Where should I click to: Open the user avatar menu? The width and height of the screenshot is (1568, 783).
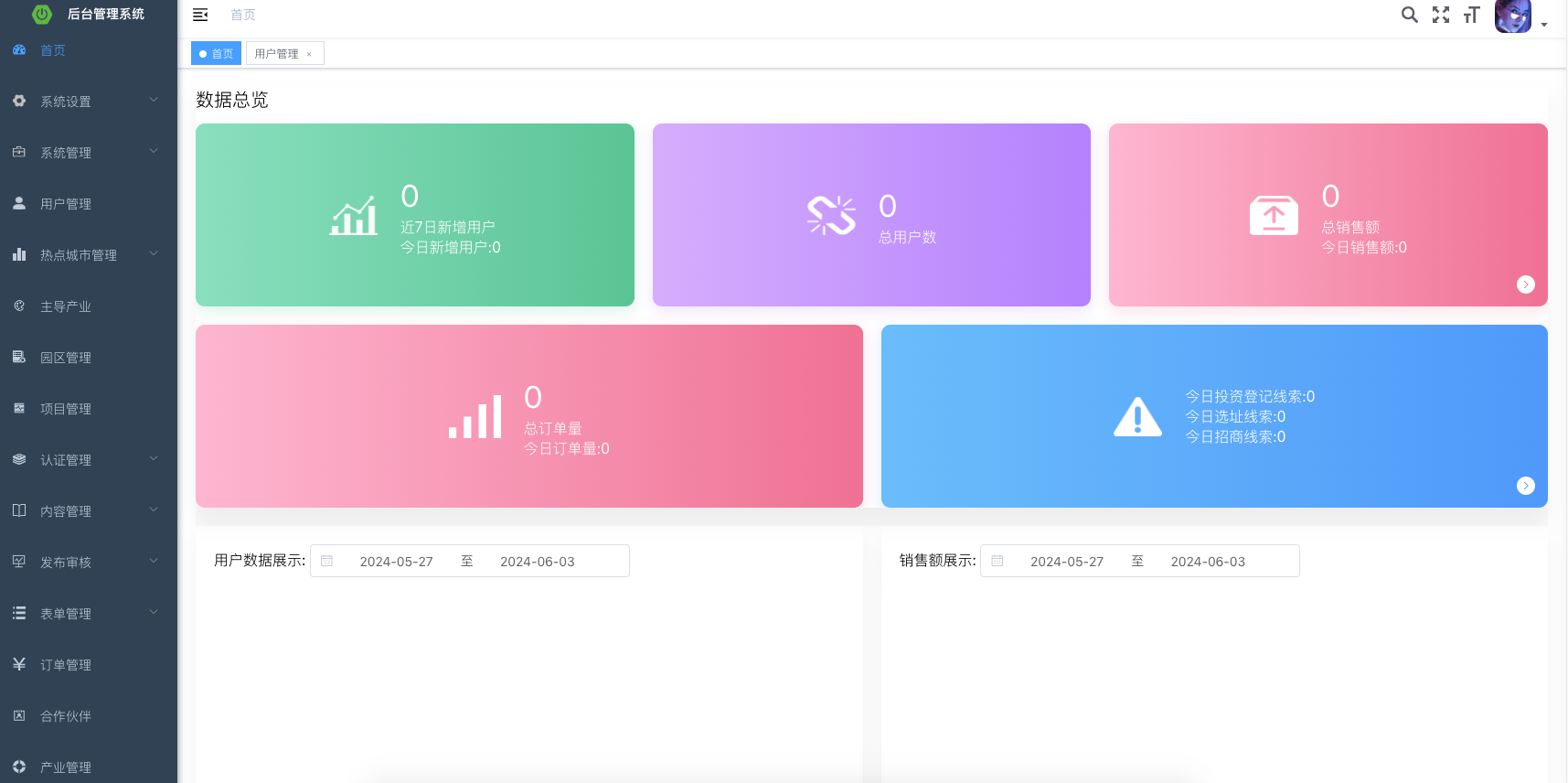pyautogui.click(x=1520, y=16)
